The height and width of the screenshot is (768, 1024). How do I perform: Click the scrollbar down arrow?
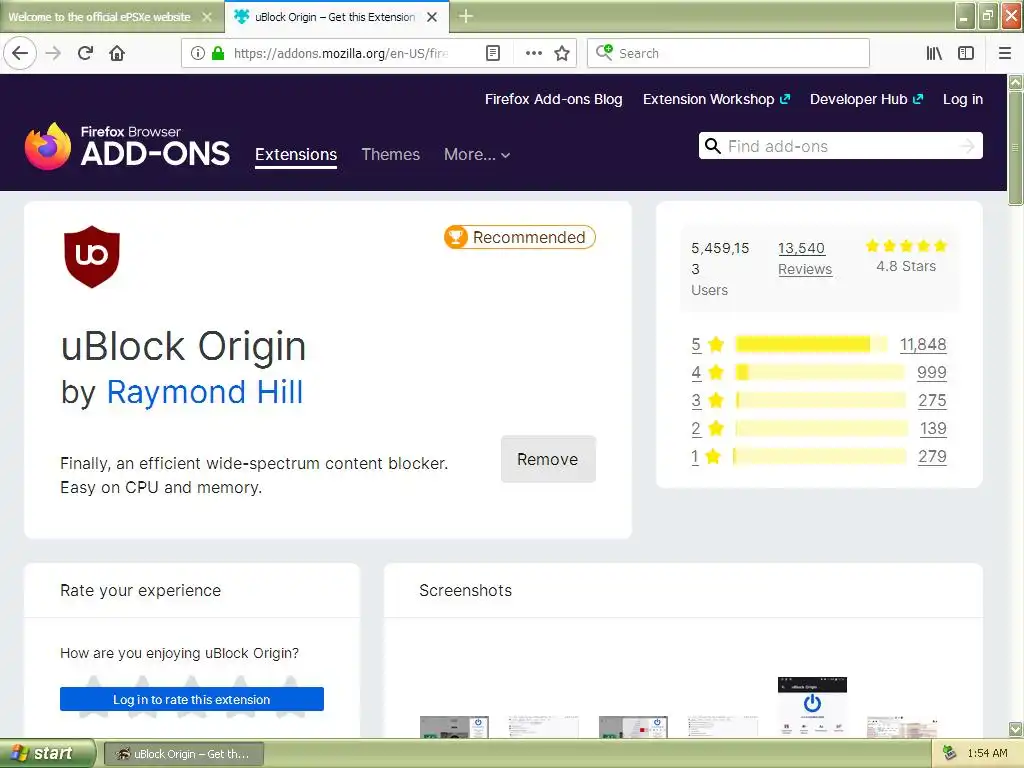point(1016,729)
